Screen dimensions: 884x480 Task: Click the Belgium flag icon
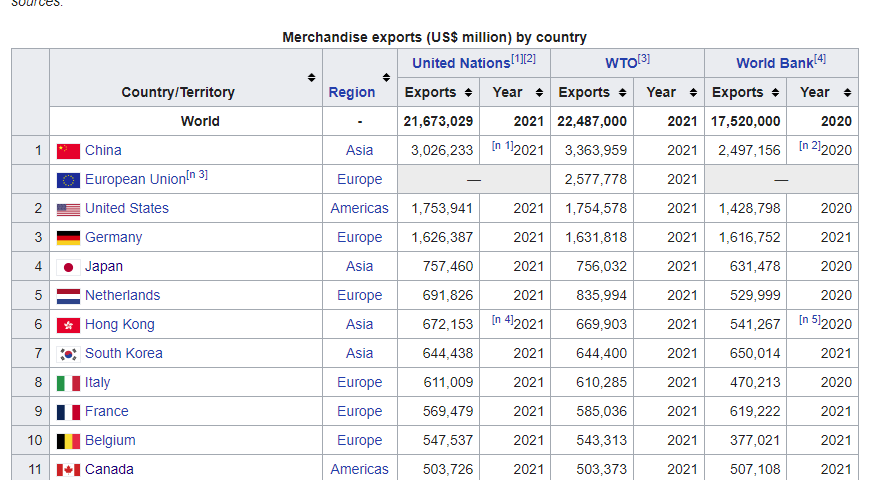(68, 441)
